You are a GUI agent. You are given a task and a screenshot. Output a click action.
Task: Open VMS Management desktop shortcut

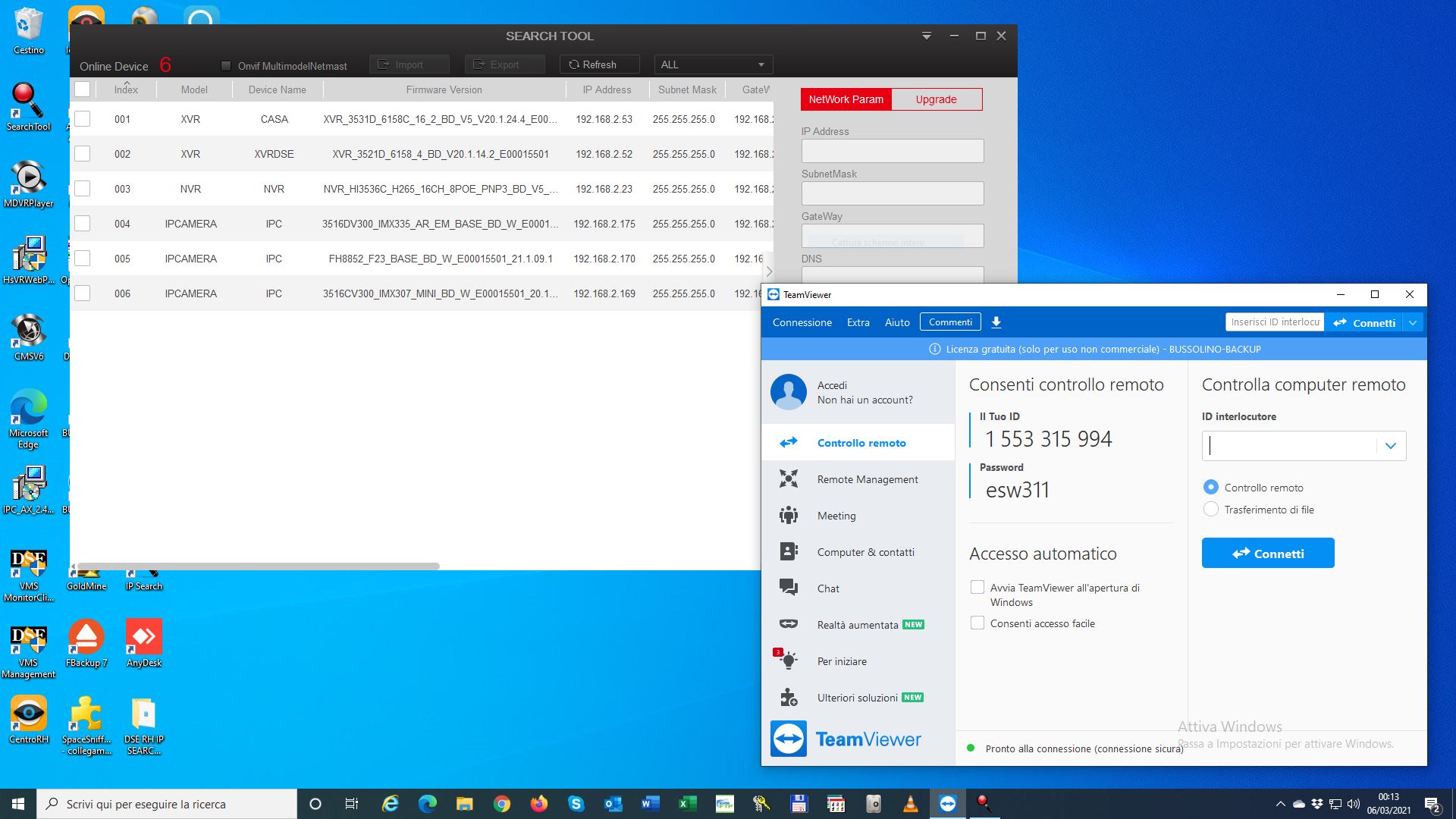pos(28,652)
